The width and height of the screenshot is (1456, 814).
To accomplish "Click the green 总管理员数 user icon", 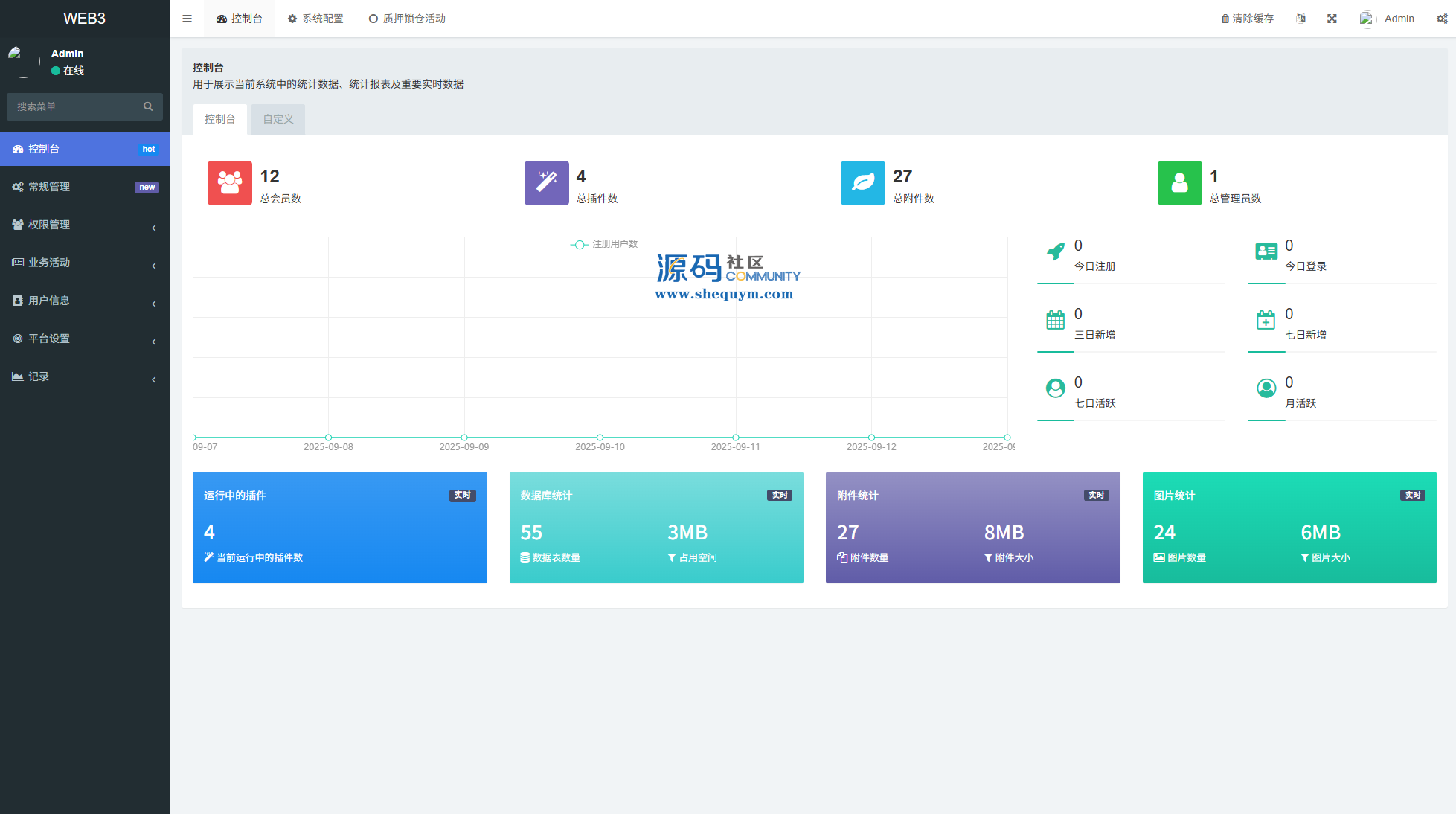I will coord(1179,183).
